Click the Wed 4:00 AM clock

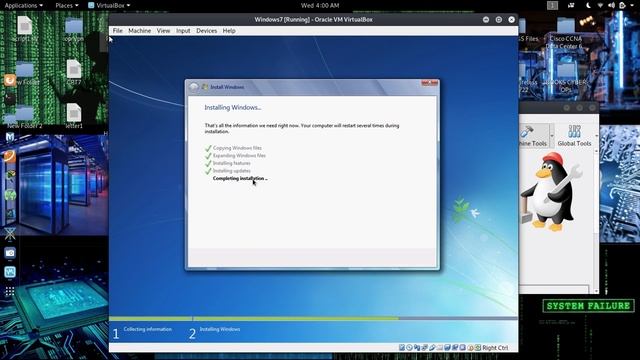[x=320, y=5]
